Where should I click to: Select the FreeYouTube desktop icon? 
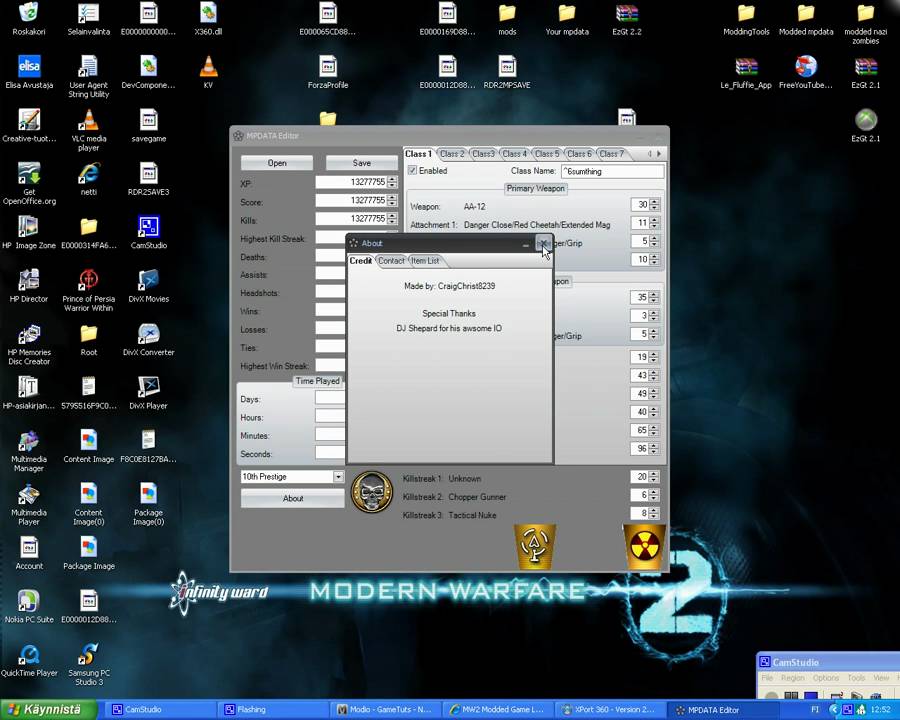coord(806,72)
